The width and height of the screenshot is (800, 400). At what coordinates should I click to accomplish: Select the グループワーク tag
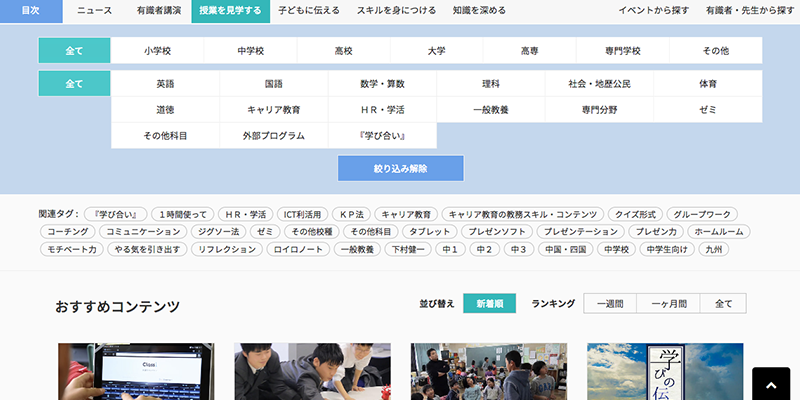click(701, 214)
